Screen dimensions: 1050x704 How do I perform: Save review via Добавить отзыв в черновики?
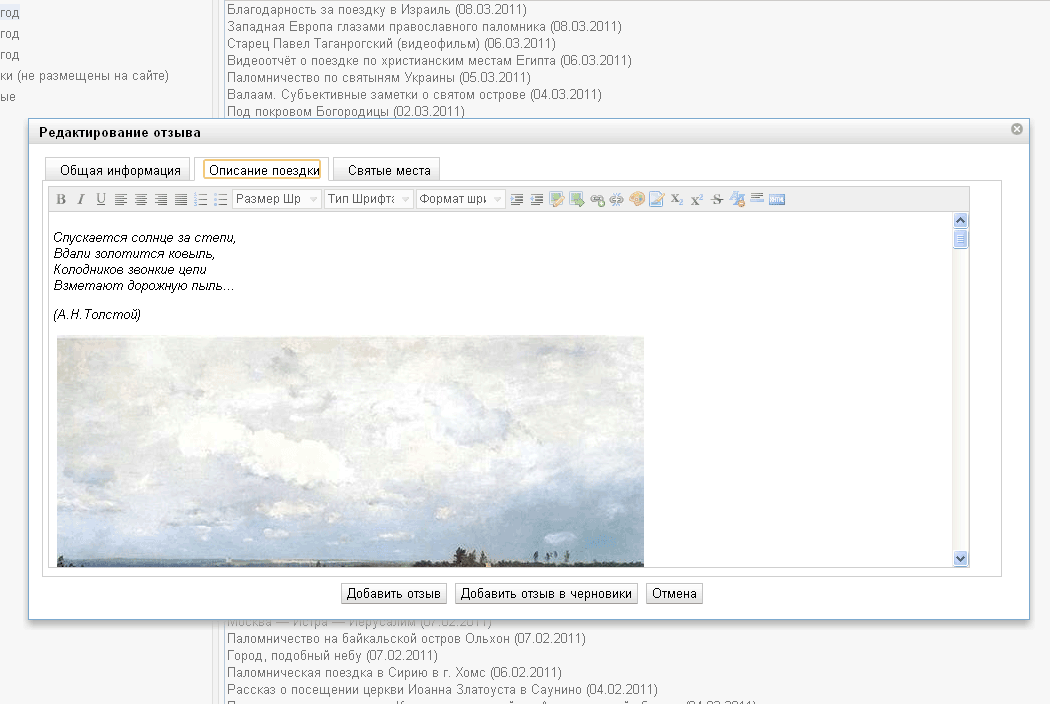tap(546, 594)
